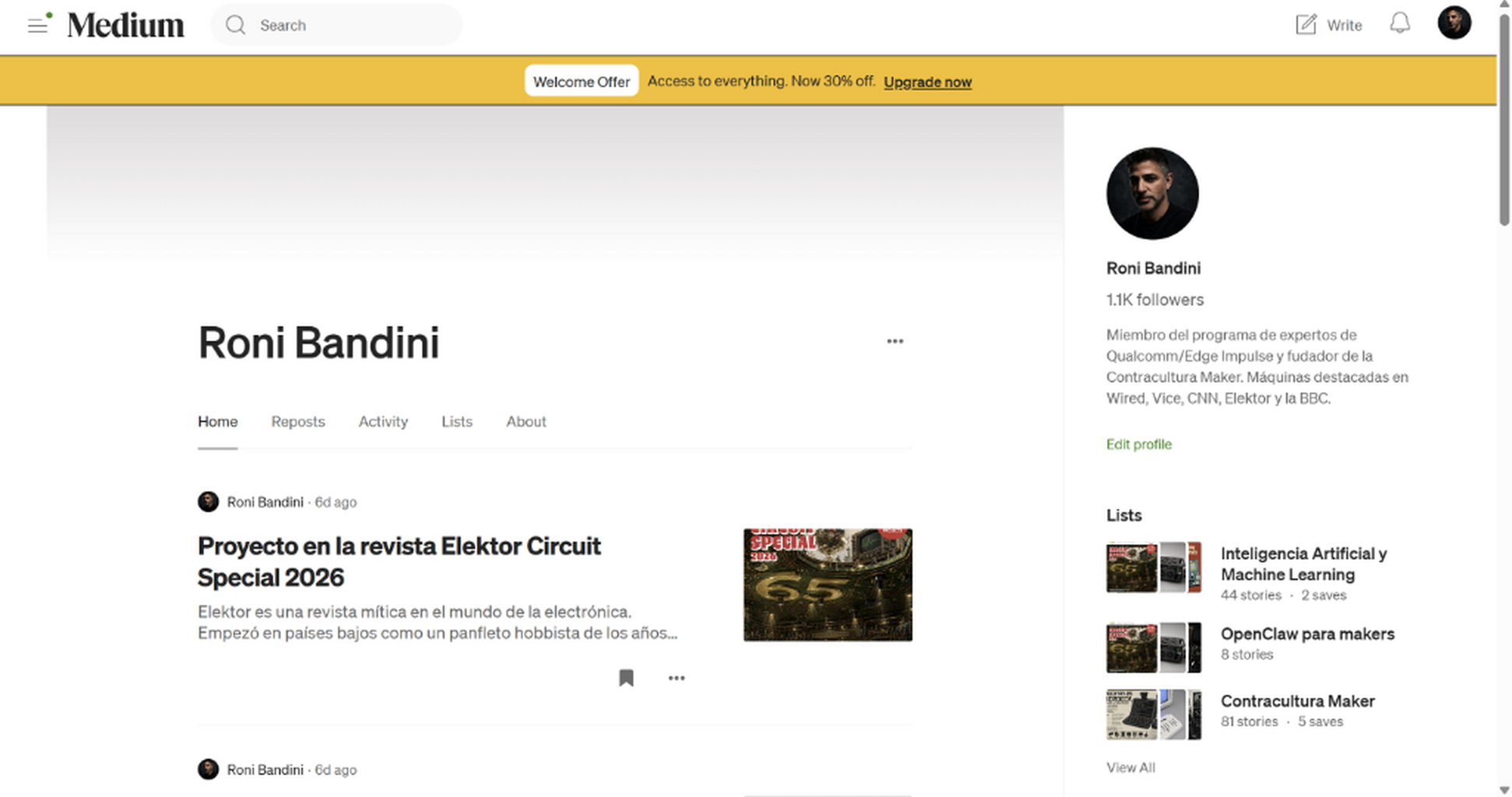Click View All lists link
The height and width of the screenshot is (797, 1512).
pyautogui.click(x=1130, y=767)
